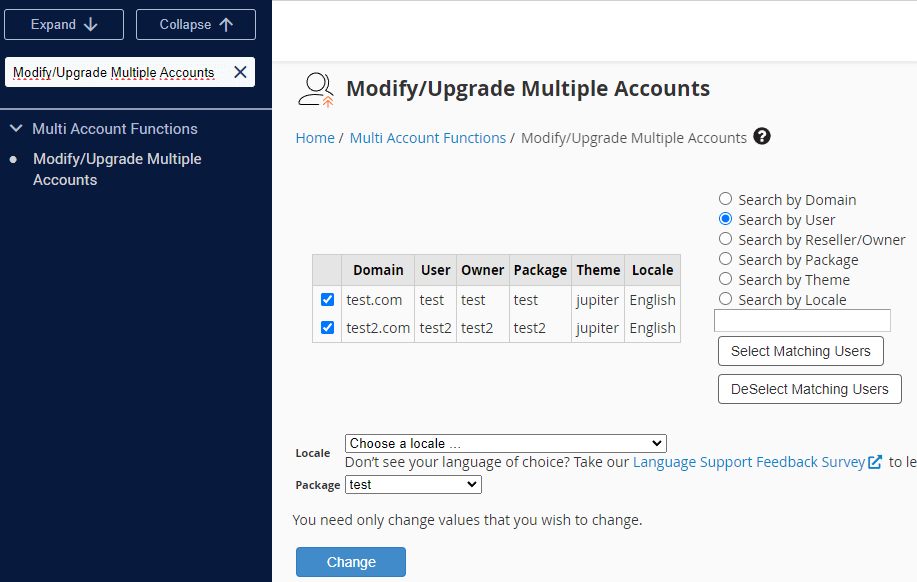The image size is (917, 582).
Task: Select Search by Theme radio option
Action: pos(726,280)
